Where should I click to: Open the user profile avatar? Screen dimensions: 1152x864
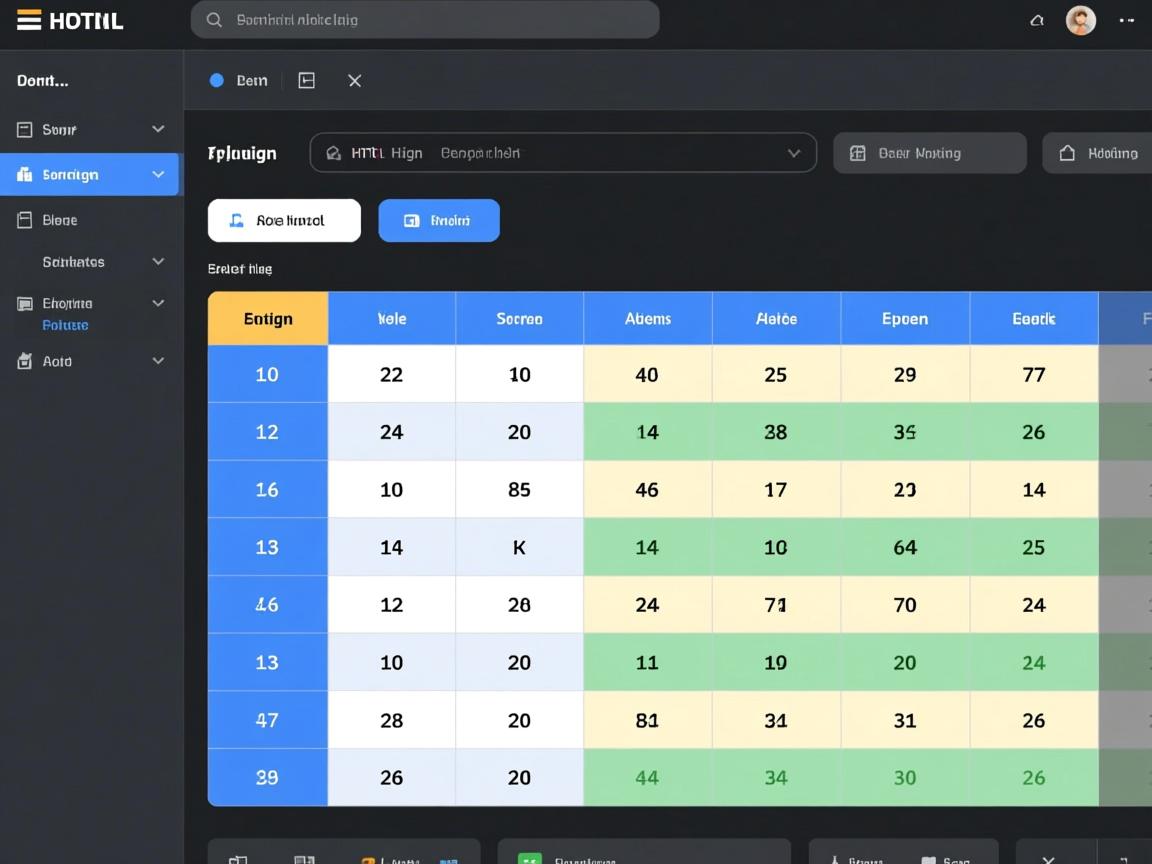(x=1080, y=20)
